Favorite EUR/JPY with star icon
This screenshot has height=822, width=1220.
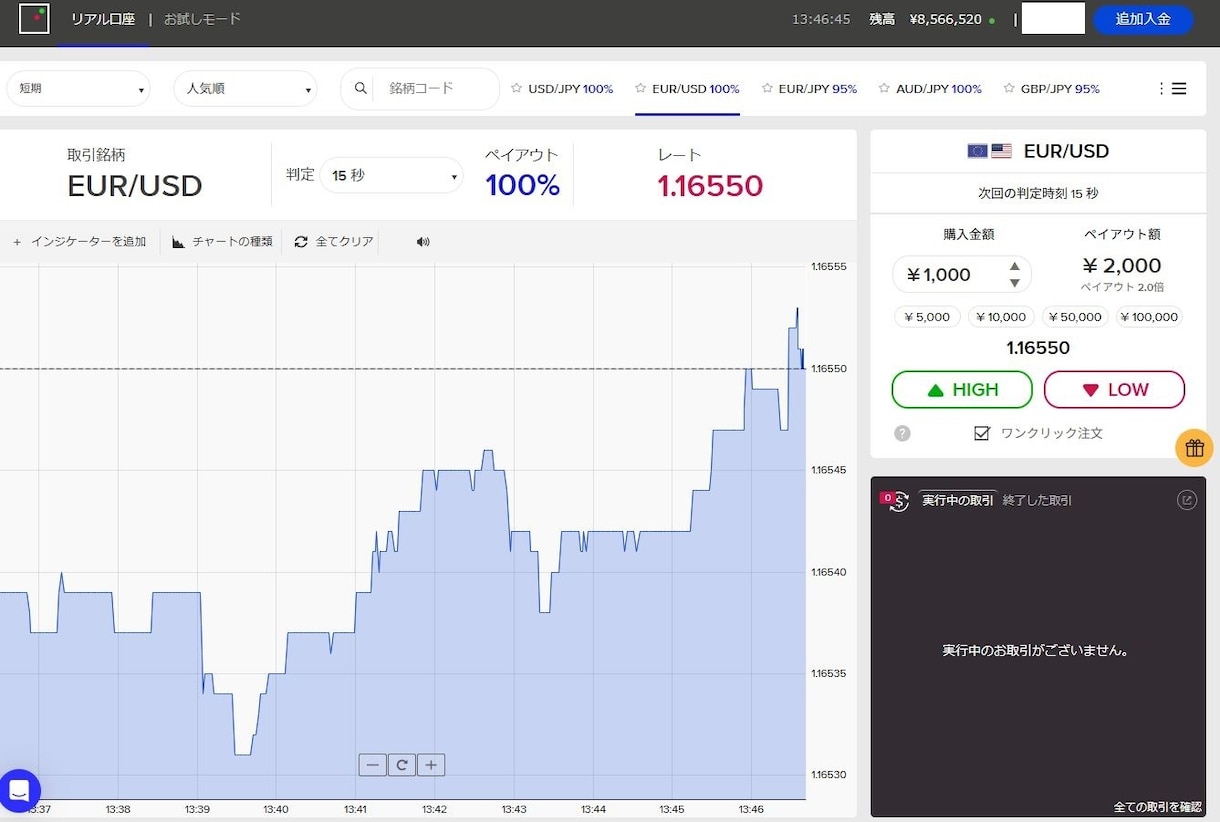[767, 88]
